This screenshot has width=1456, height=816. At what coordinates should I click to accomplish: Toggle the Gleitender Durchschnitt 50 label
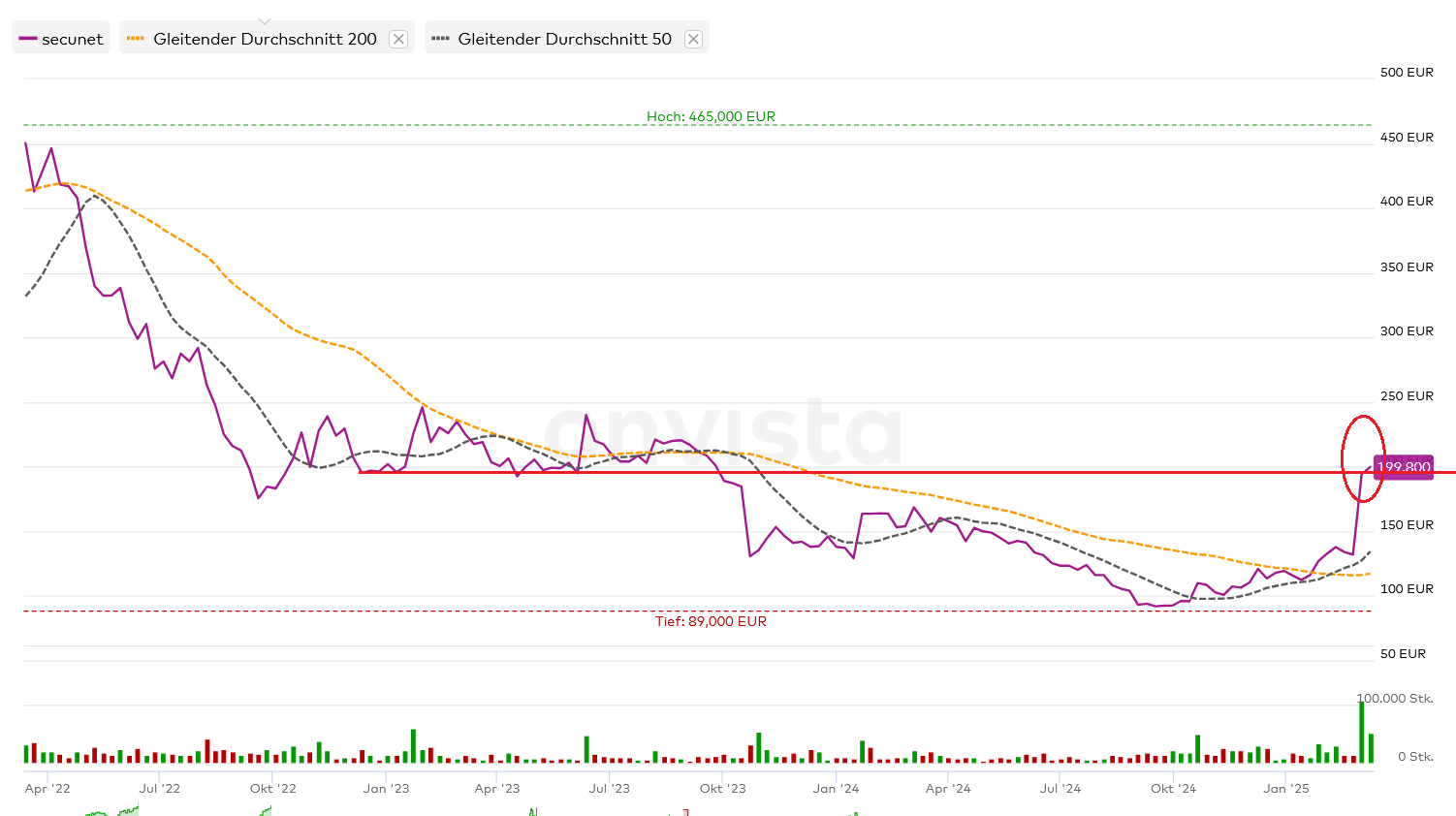(564, 39)
